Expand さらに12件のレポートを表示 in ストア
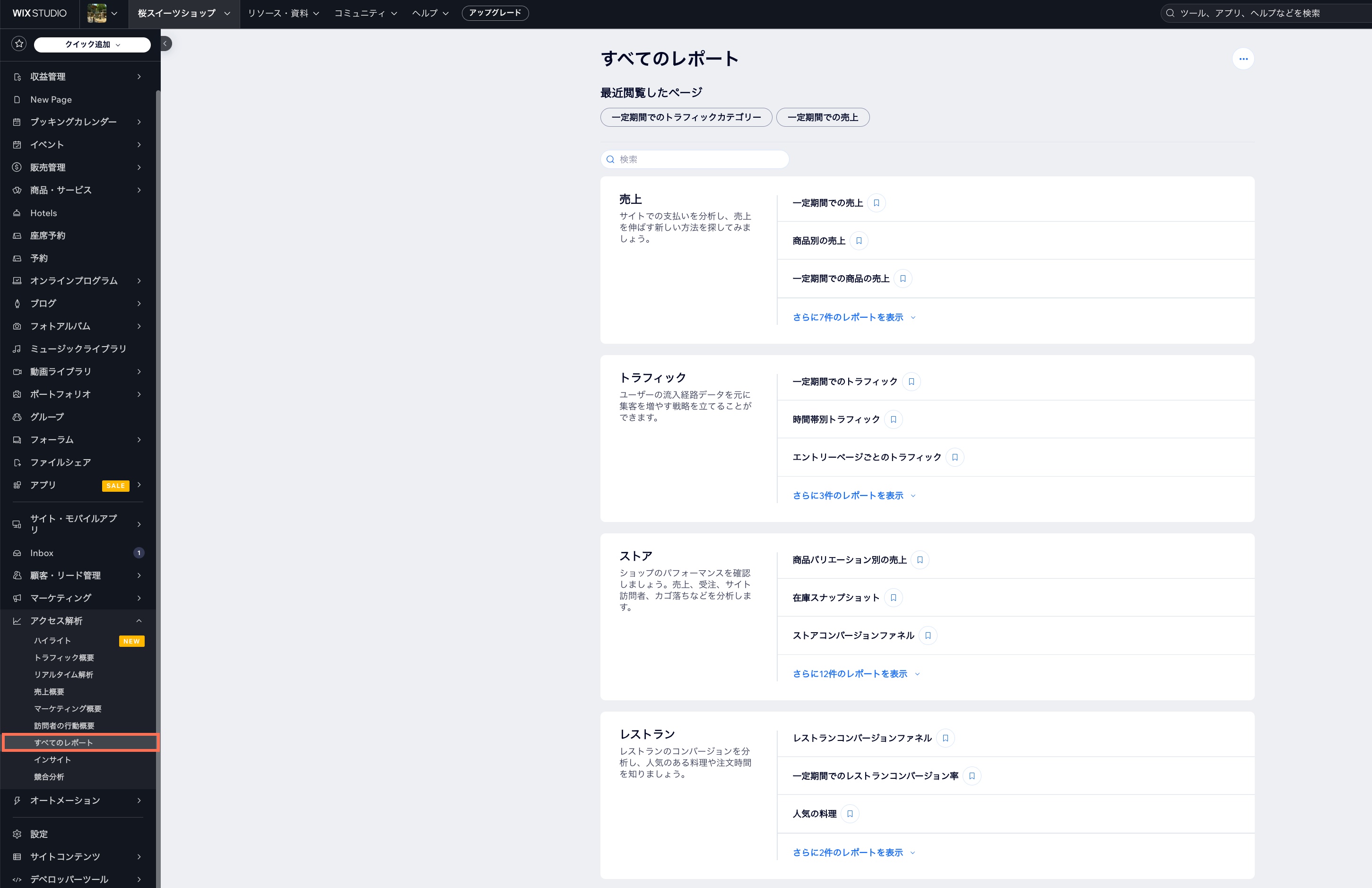 [x=856, y=673]
